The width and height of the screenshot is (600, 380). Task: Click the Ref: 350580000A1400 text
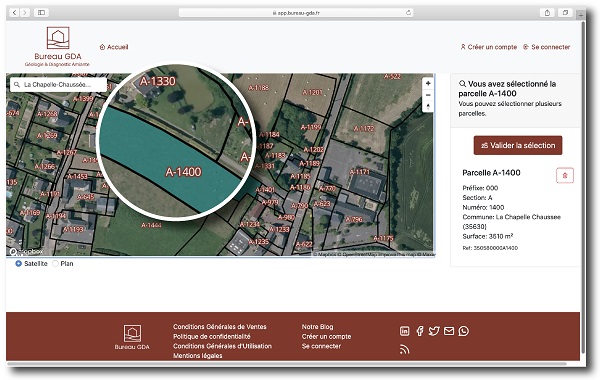[x=490, y=248]
